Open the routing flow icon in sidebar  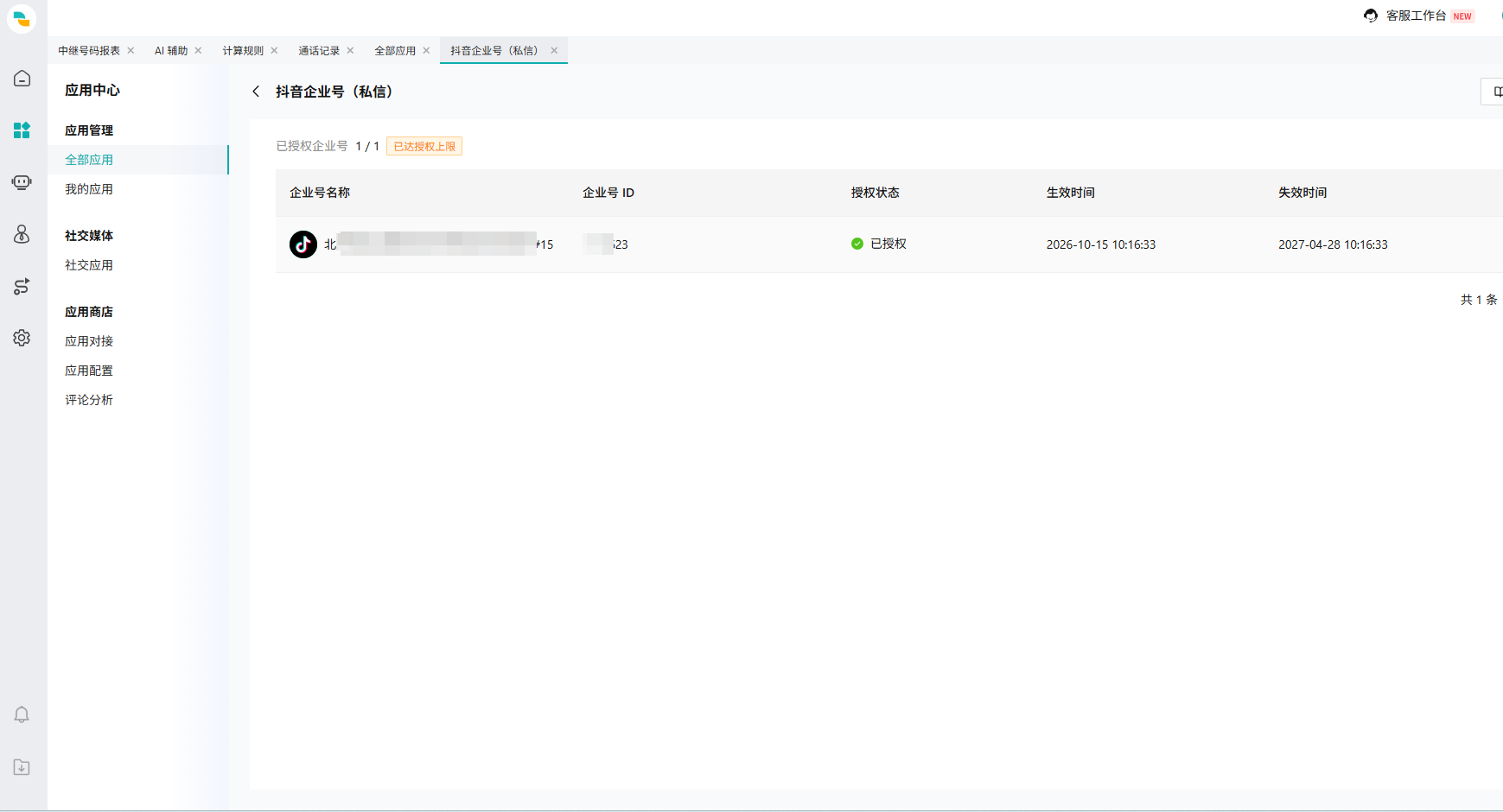[x=22, y=286]
